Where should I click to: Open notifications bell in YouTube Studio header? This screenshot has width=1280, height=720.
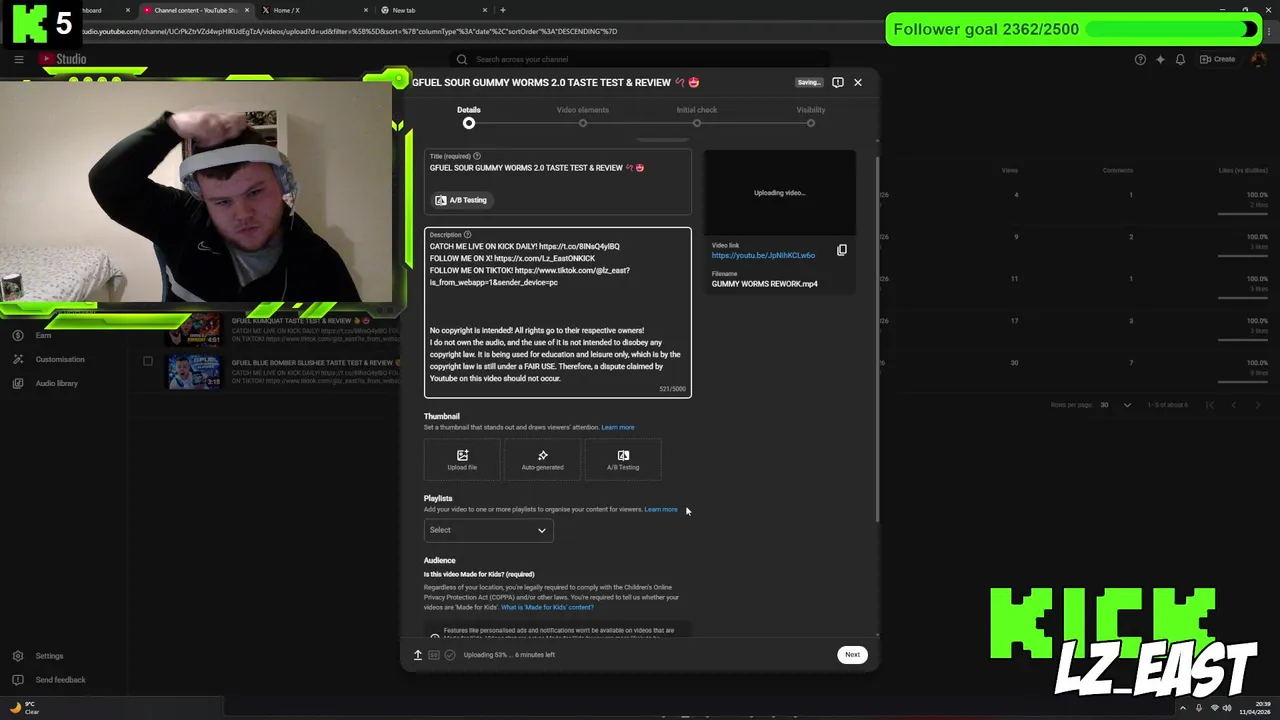coord(1180,59)
